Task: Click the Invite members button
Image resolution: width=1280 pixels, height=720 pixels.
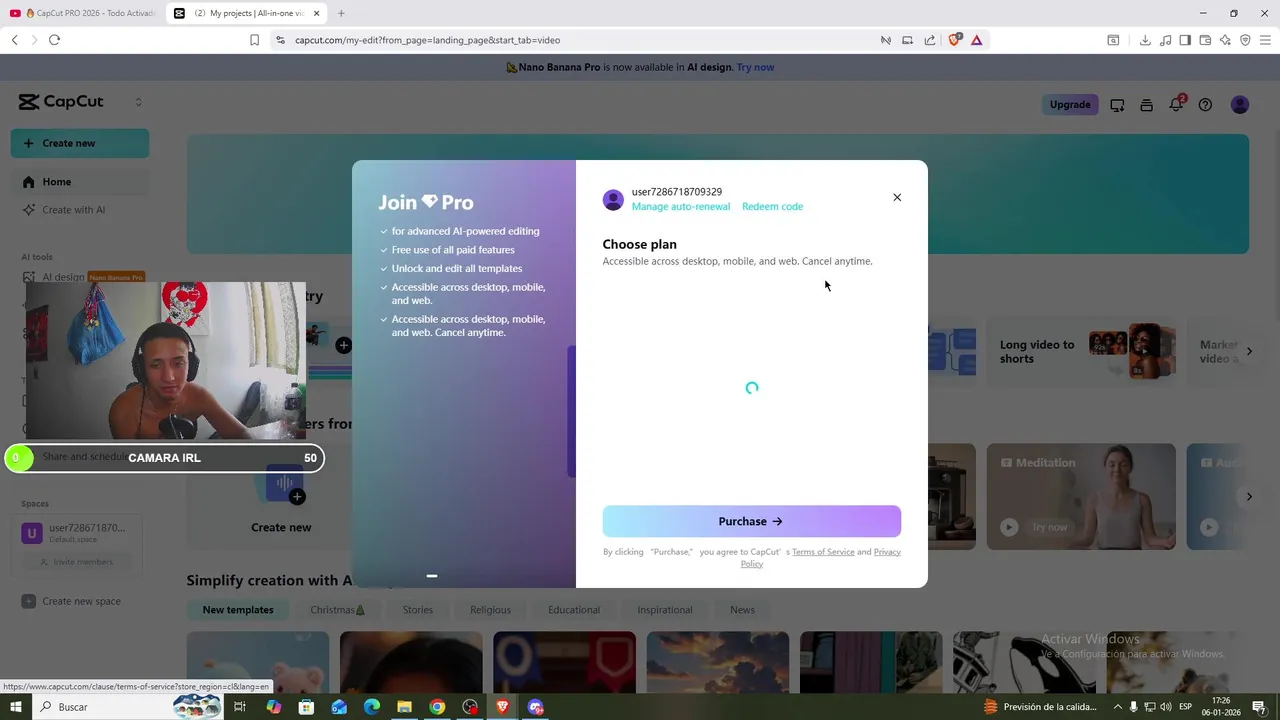Action: tap(77, 562)
